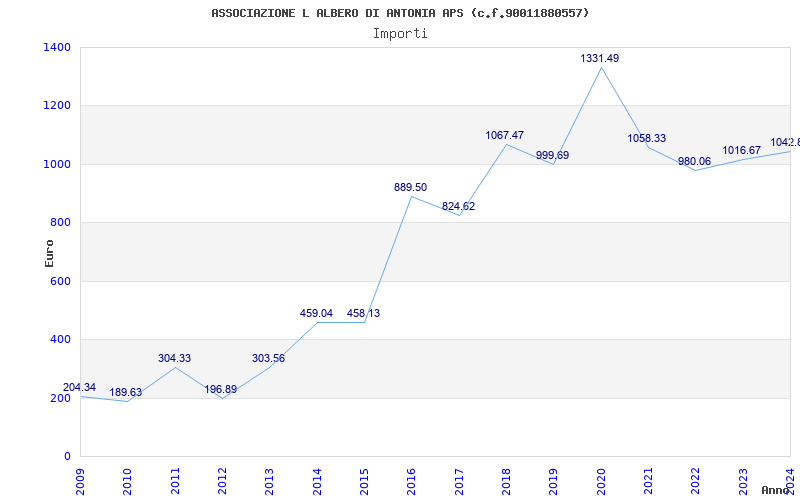The height and width of the screenshot is (500, 800).
Task: Click the 2011 year tick label
Action: click(175, 481)
